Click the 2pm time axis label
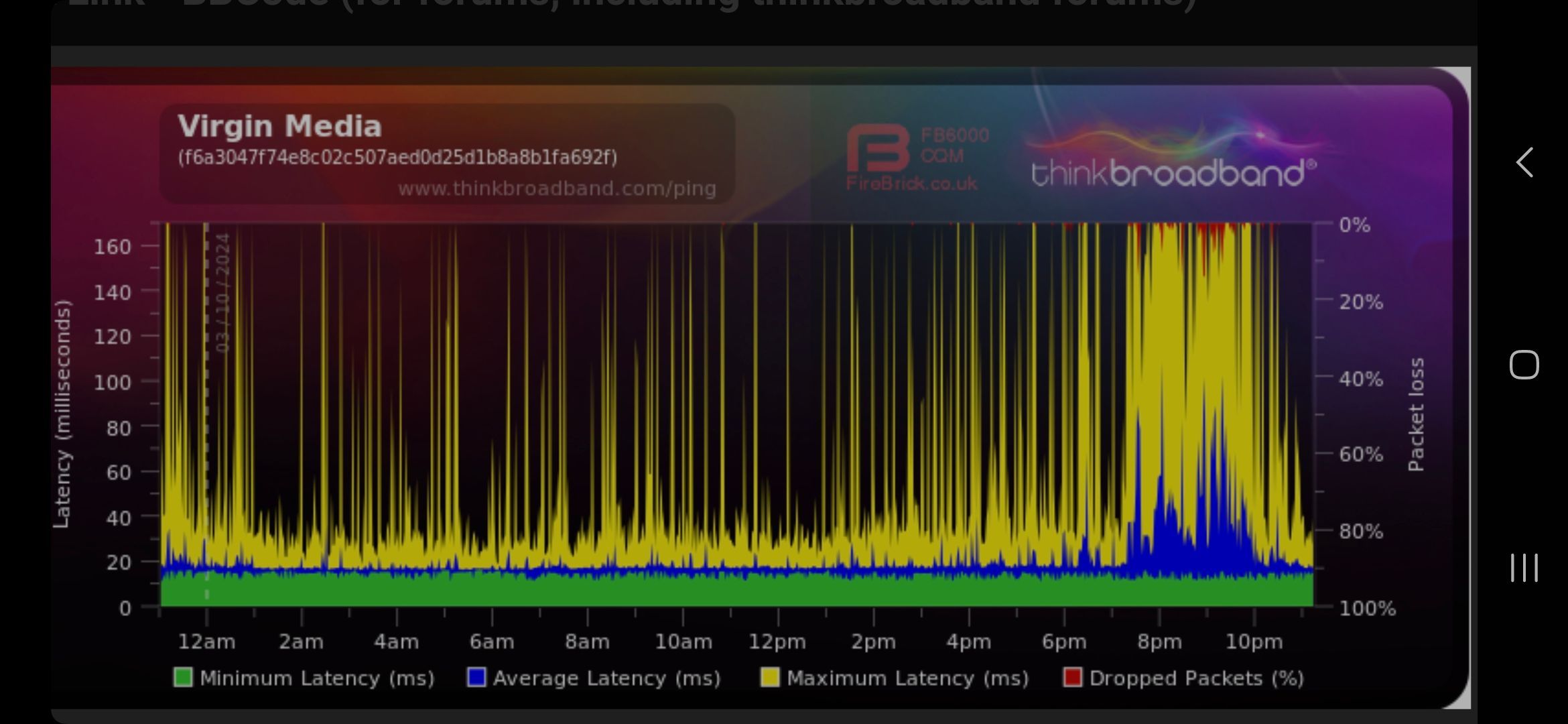This screenshot has width=1568, height=724. click(873, 642)
